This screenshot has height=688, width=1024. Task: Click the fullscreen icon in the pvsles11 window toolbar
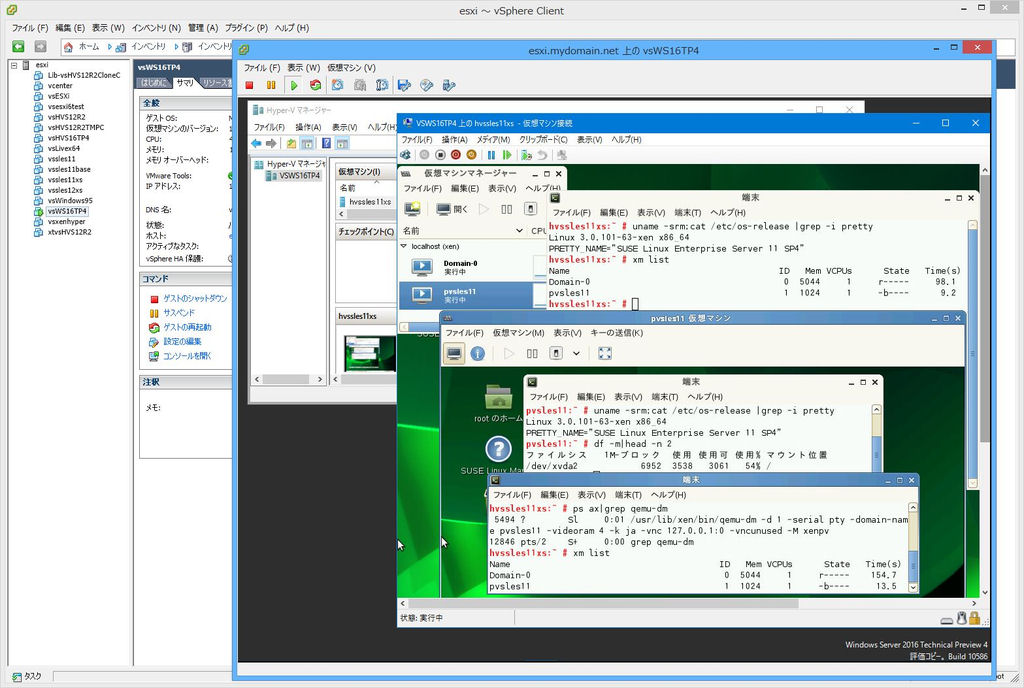[x=605, y=353]
